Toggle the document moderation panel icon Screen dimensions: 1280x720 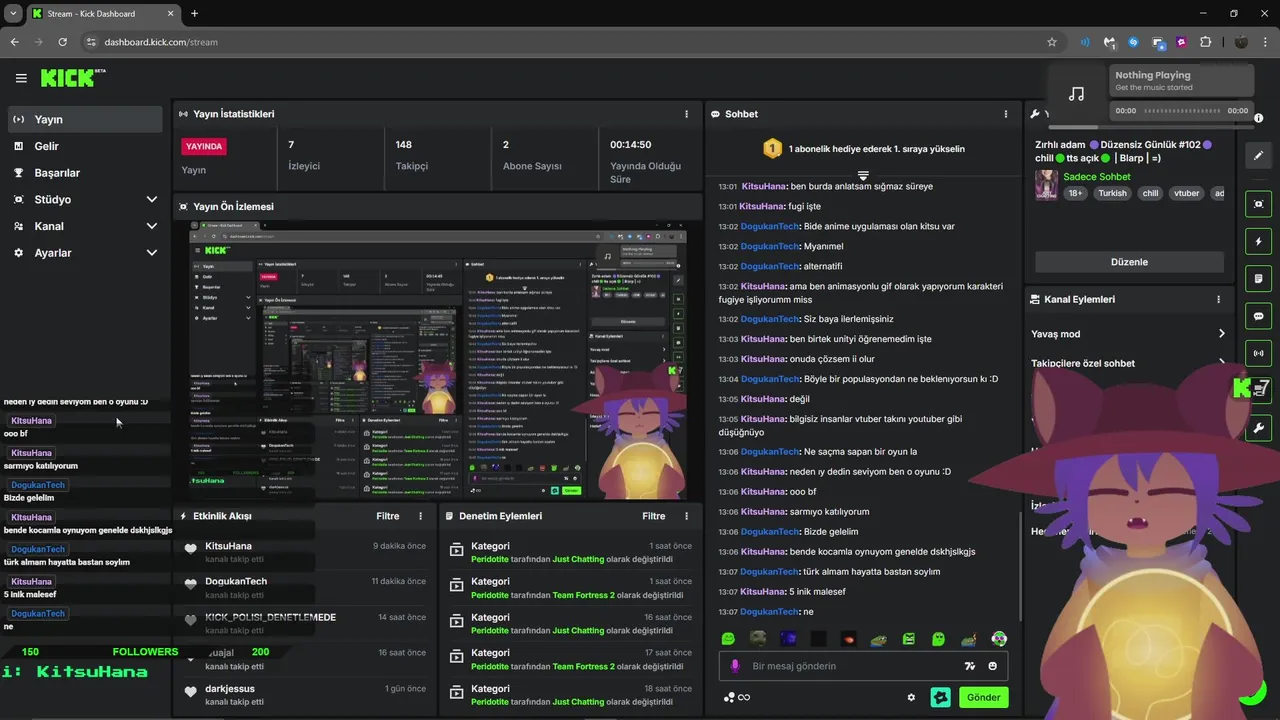(1258, 278)
